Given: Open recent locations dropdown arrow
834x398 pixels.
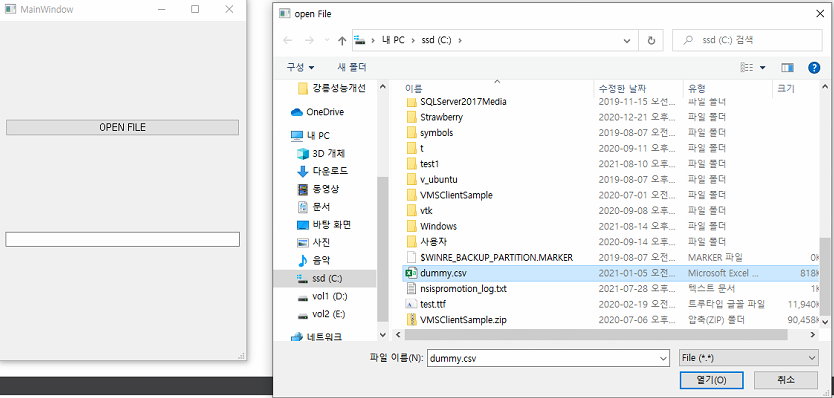Looking at the screenshot, I should 327,40.
